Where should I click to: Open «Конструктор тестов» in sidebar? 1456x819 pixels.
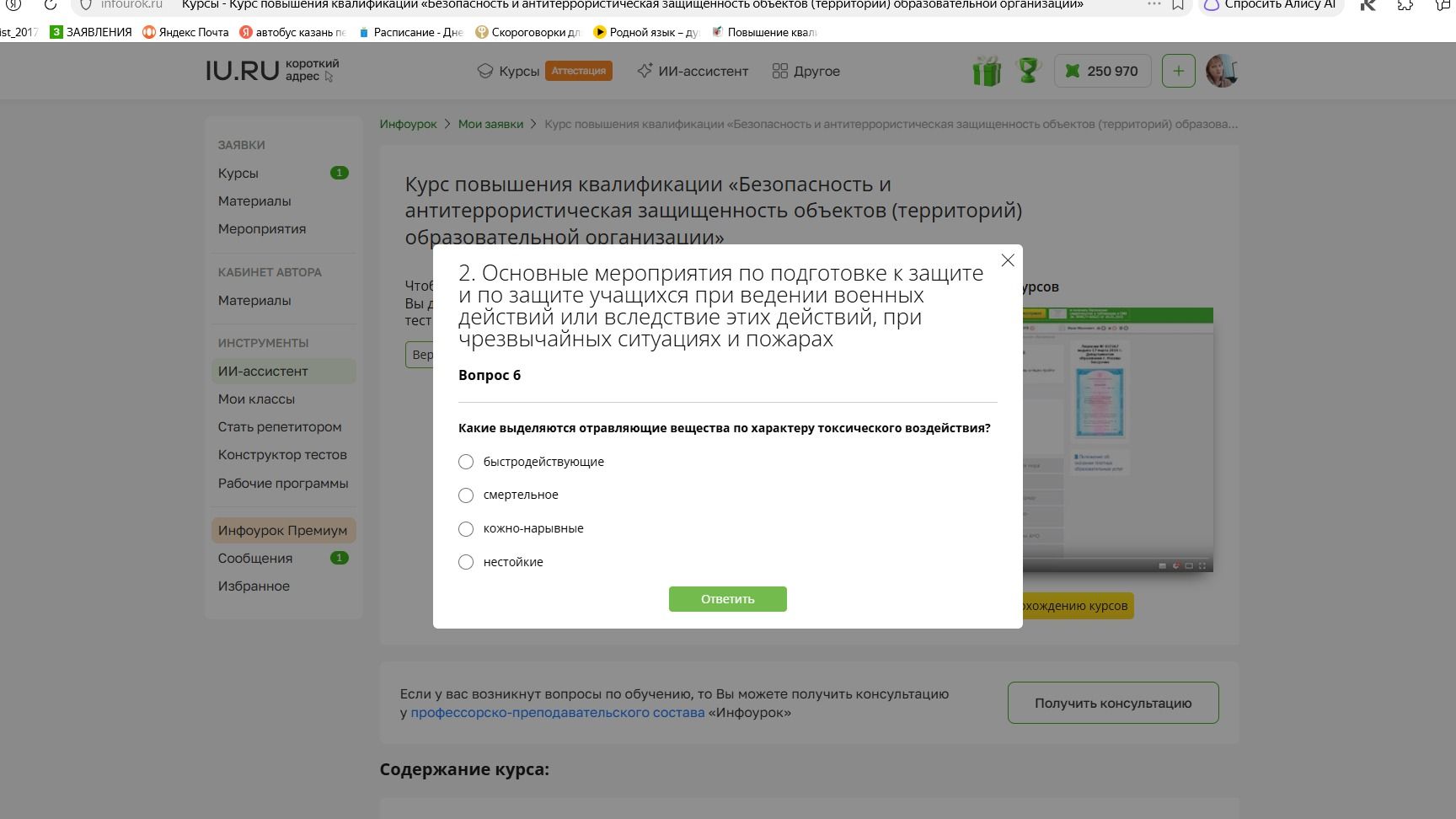pos(283,454)
